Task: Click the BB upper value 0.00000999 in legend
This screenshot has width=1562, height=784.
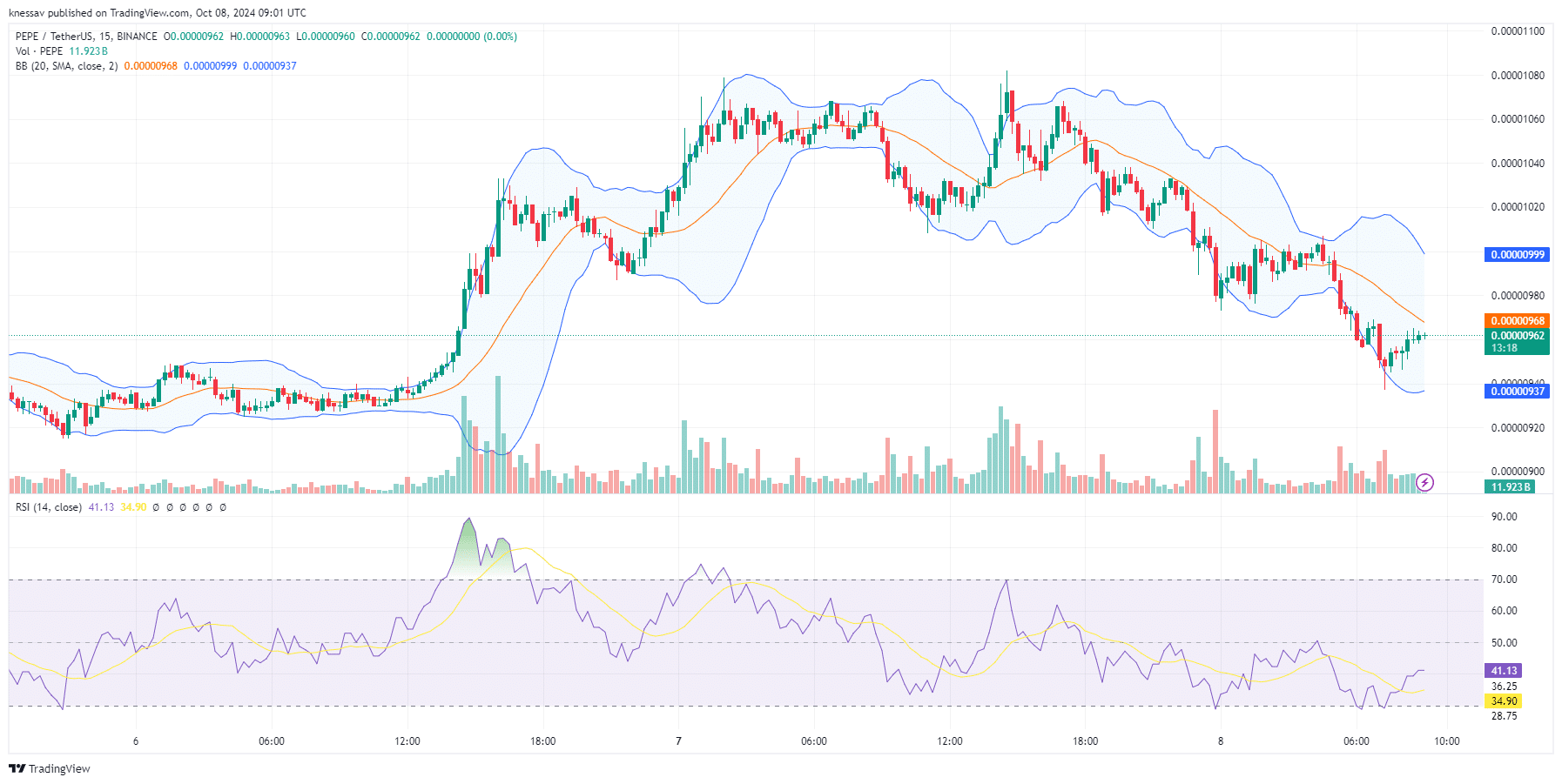Action: pos(210,66)
